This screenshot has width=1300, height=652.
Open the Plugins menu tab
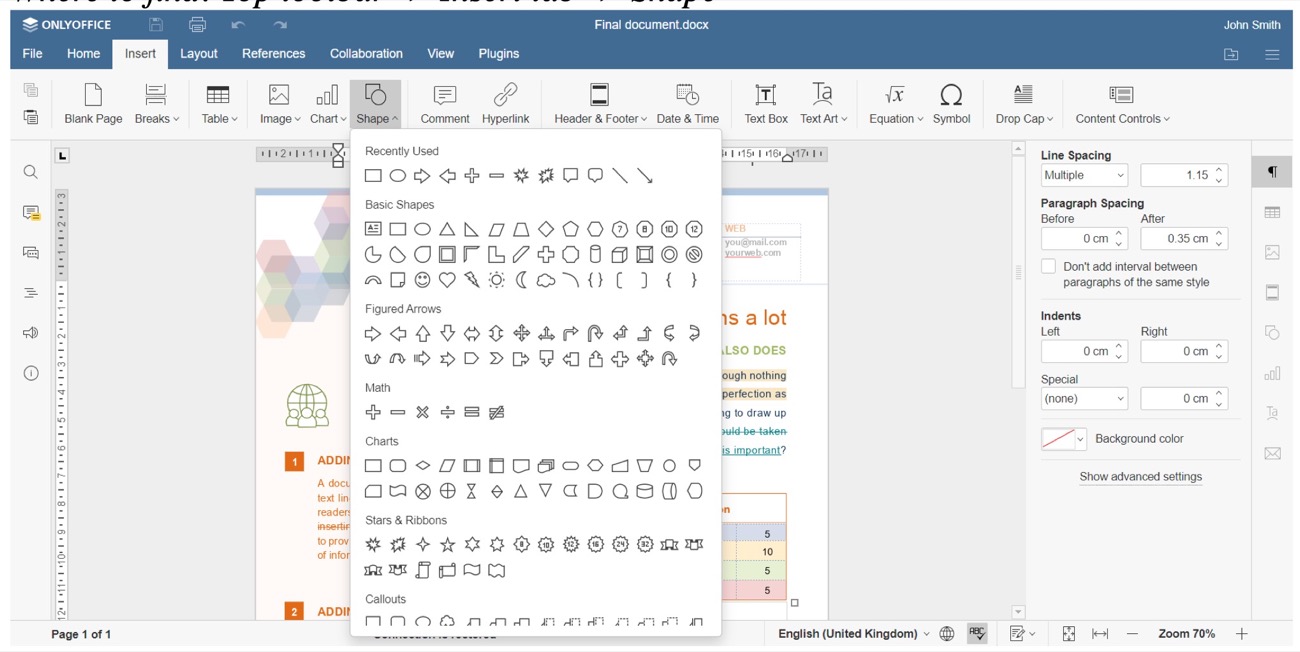(498, 54)
